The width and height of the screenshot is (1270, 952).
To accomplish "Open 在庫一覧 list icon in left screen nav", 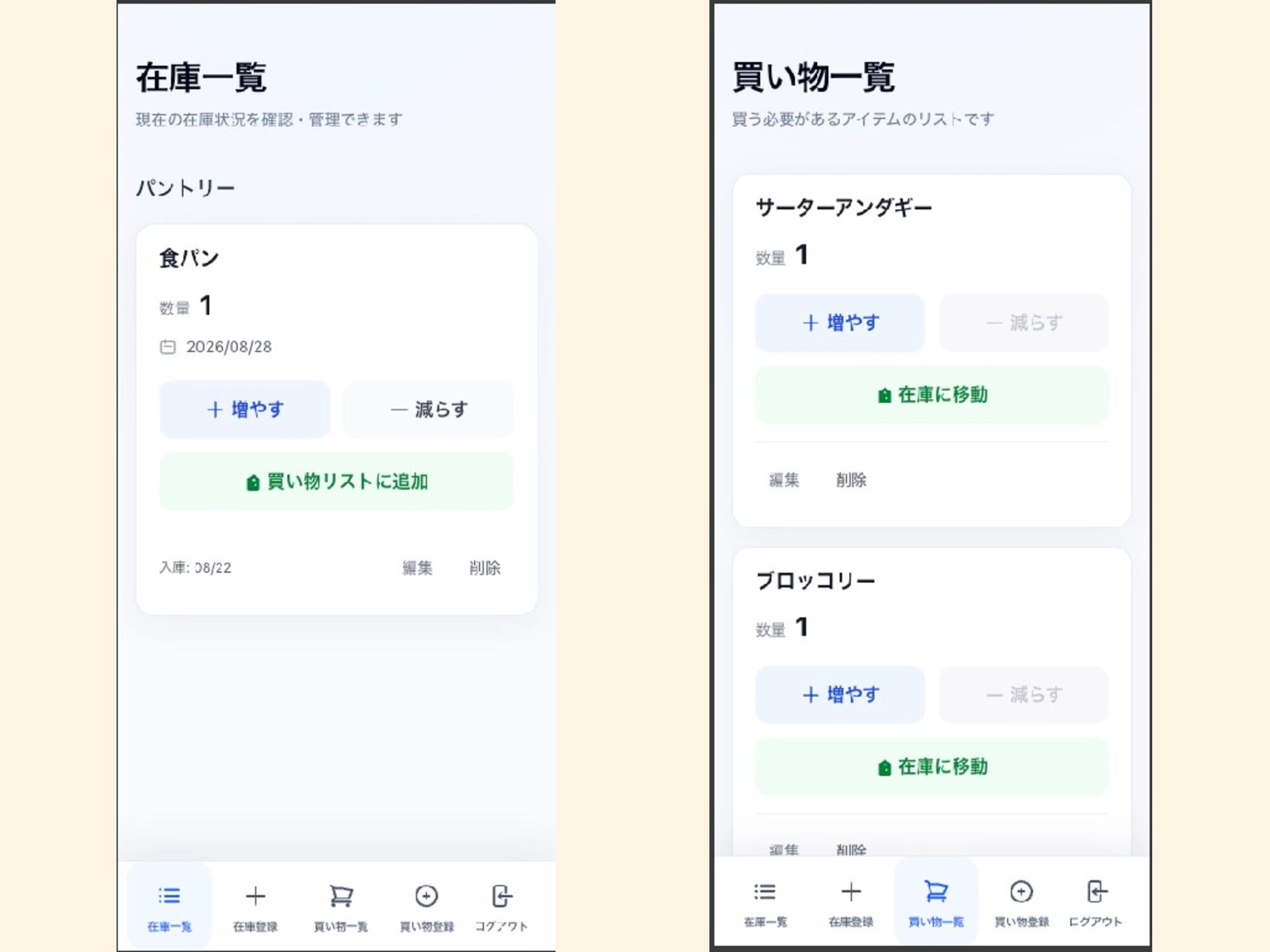I will [169, 896].
